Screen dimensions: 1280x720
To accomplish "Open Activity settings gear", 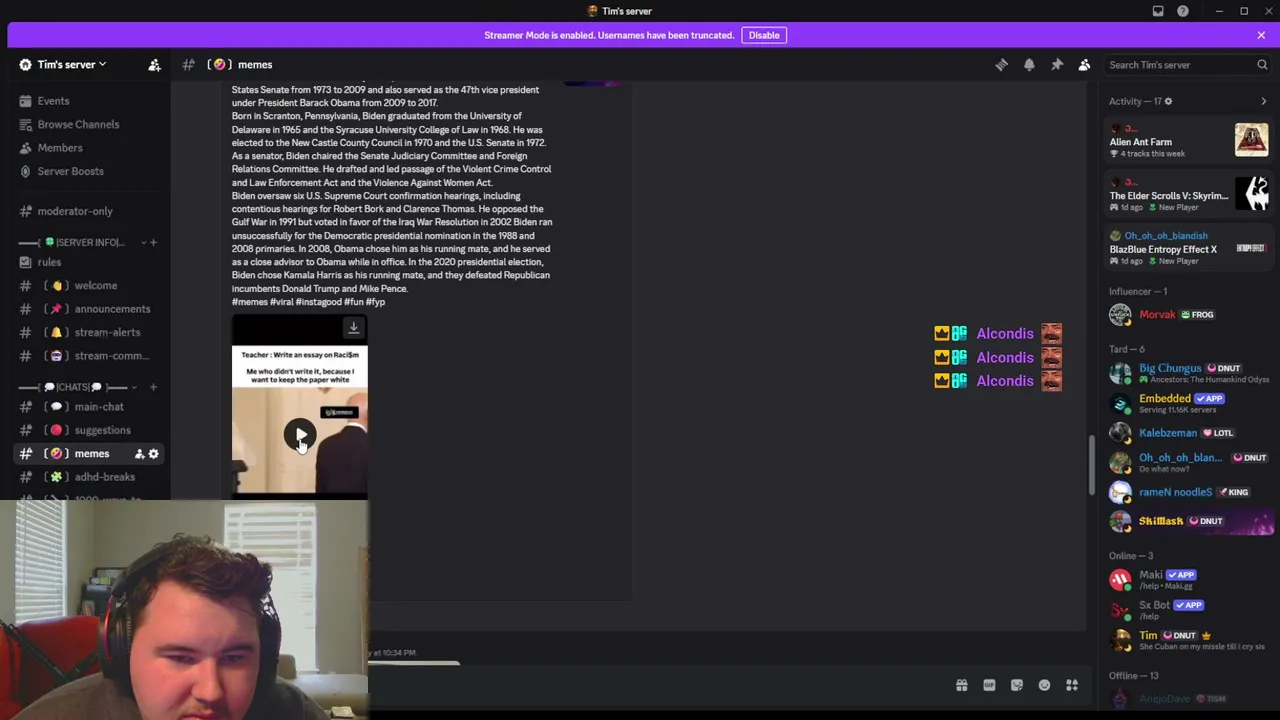I will (x=1168, y=101).
